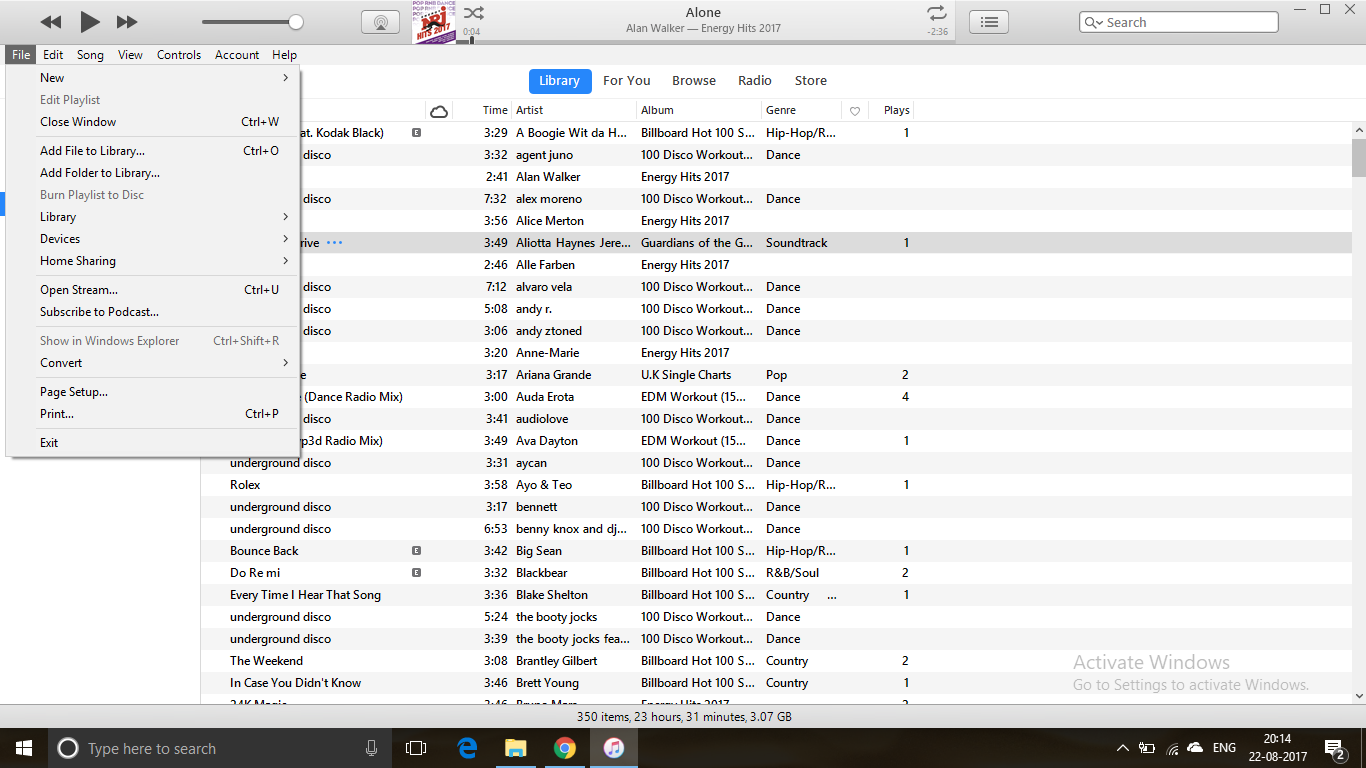This screenshot has width=1366, height=768.
Task: Exit iTunes via the File menu
Action: pyautogui.click(x=153, y=443)
